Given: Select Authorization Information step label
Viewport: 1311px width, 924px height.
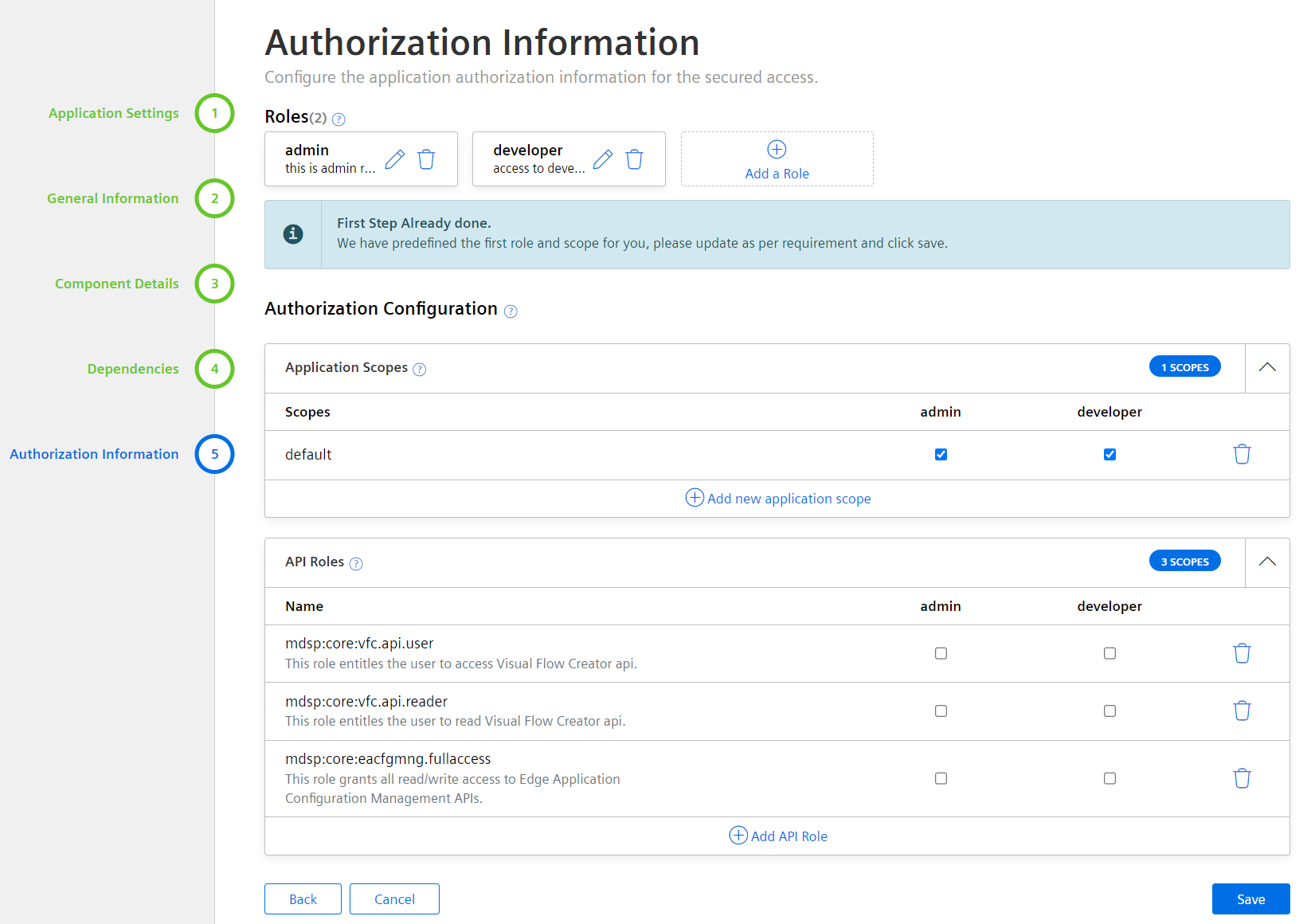Looking at the screenshot, I should click(94, 454).
